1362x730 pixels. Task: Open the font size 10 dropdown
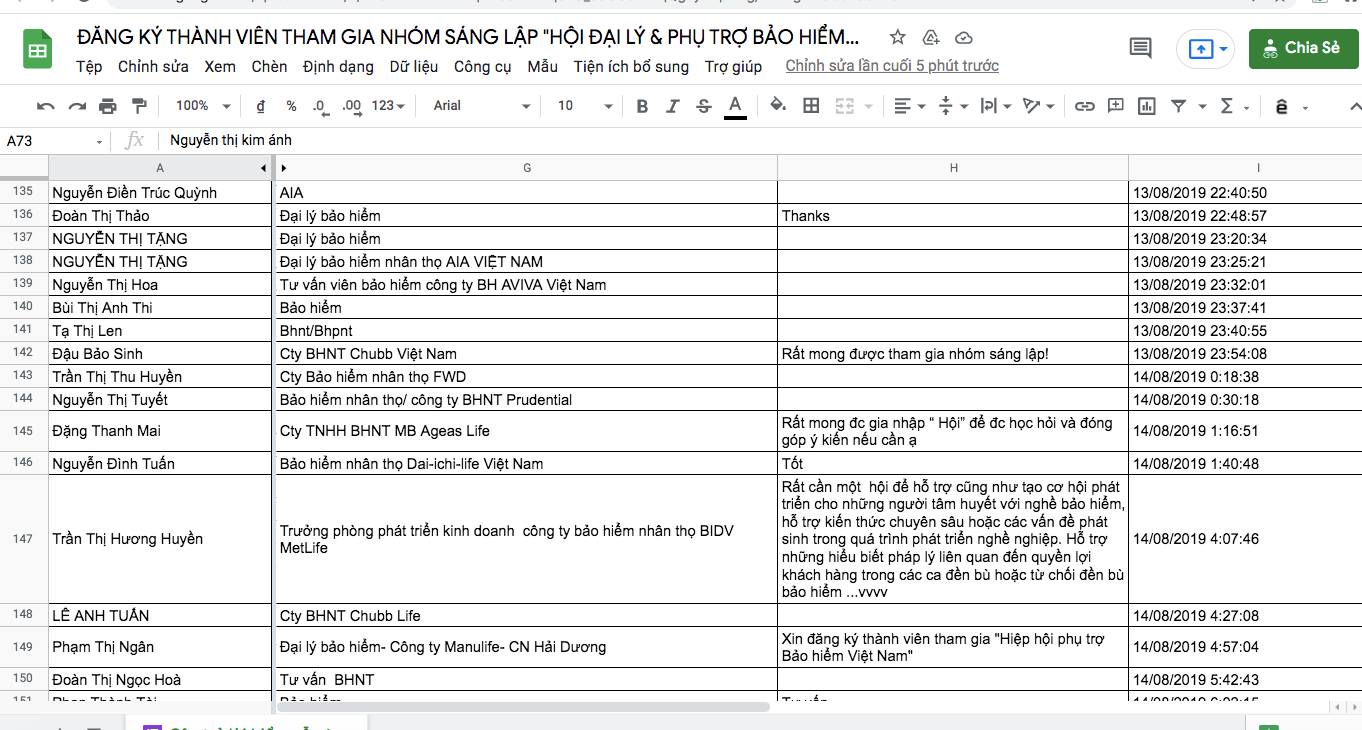(585, 106)
